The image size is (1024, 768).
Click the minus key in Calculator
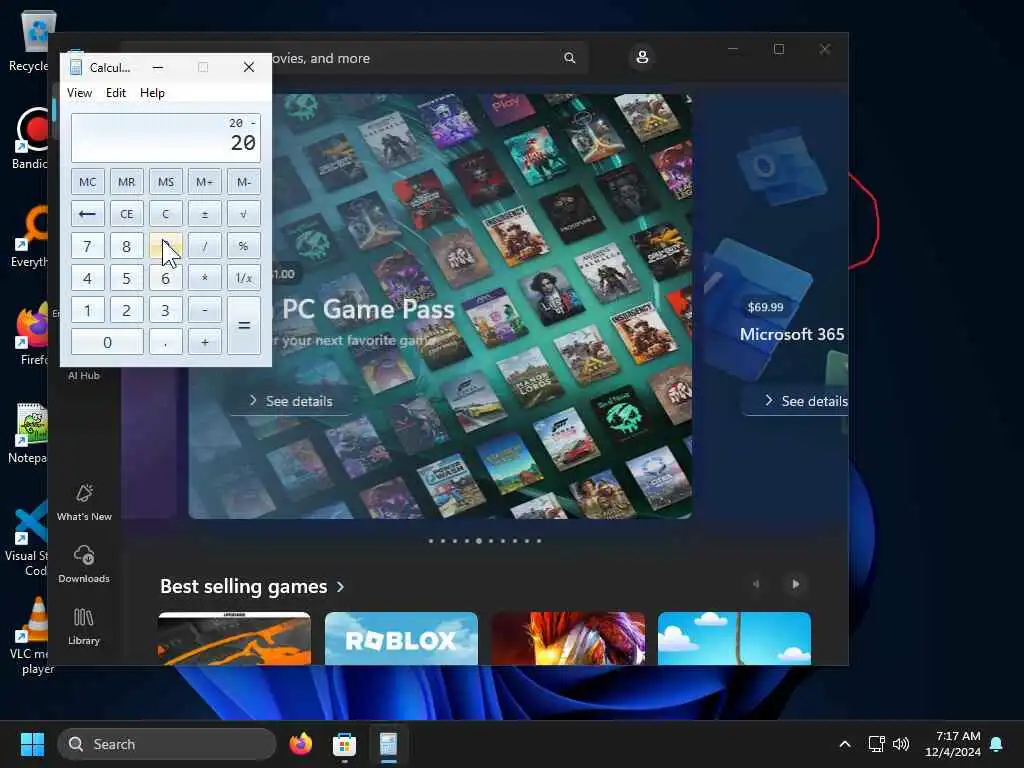coord(204,310)
